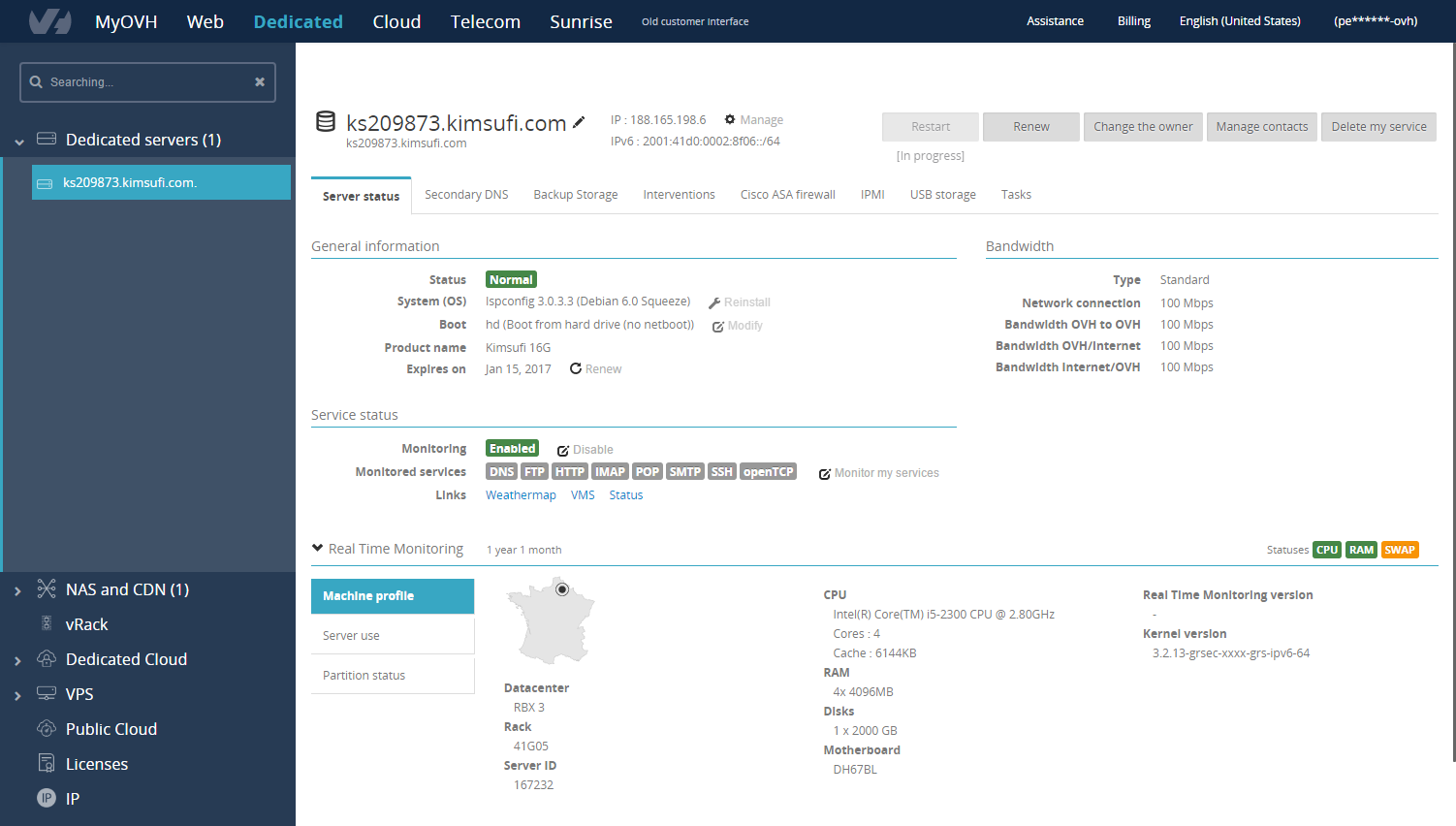Click the Renew button at top

tap(1031, 127)
